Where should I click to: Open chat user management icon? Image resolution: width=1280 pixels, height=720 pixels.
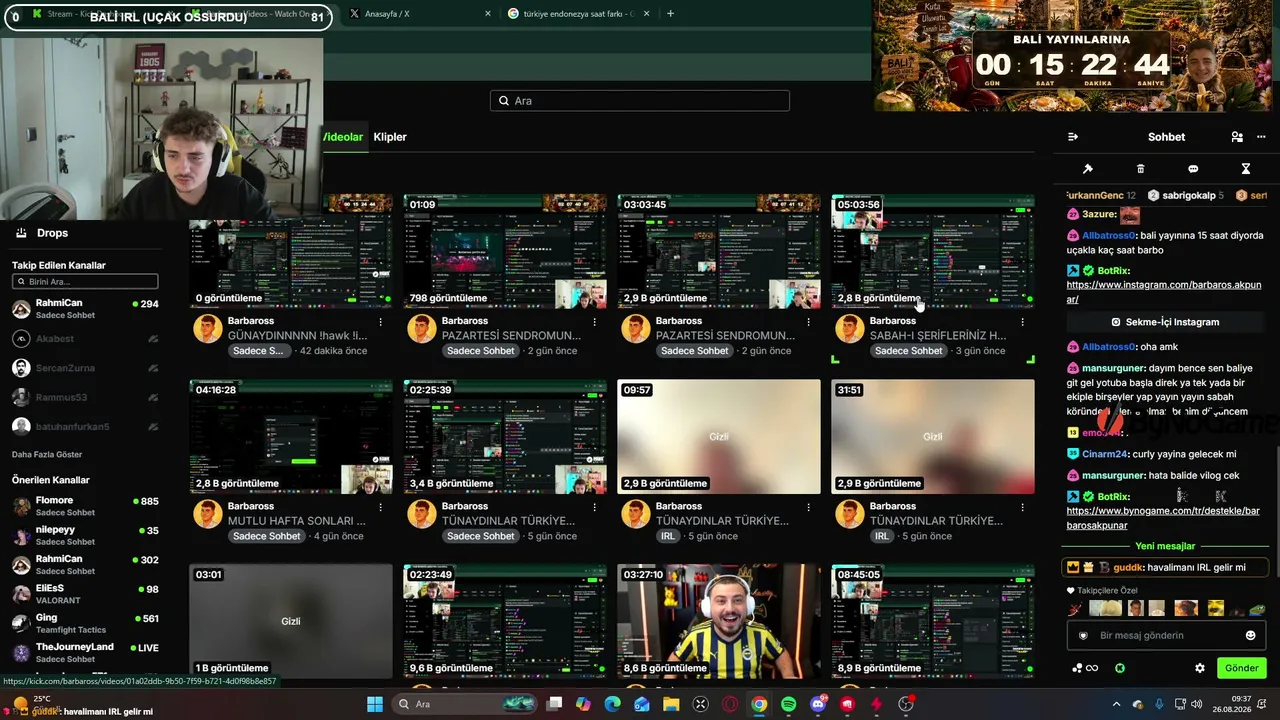point(1237,137)
